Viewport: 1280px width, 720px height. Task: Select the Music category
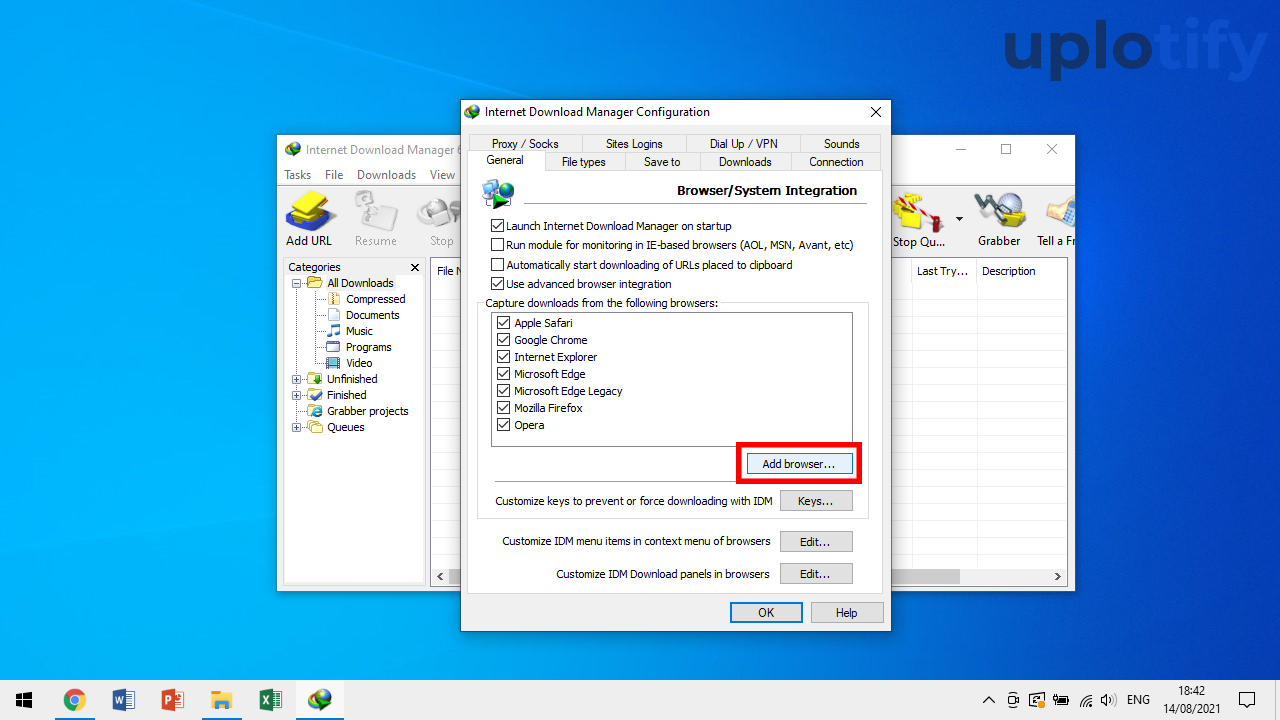[359, 331]
